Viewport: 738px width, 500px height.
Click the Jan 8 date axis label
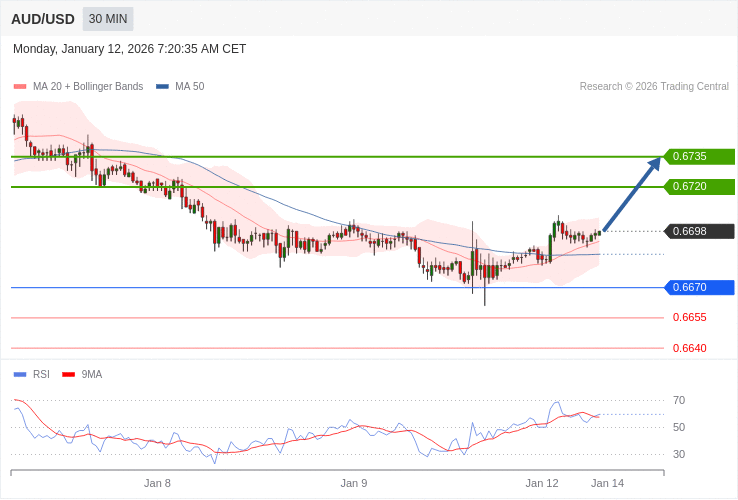click(x=157, y=483)
